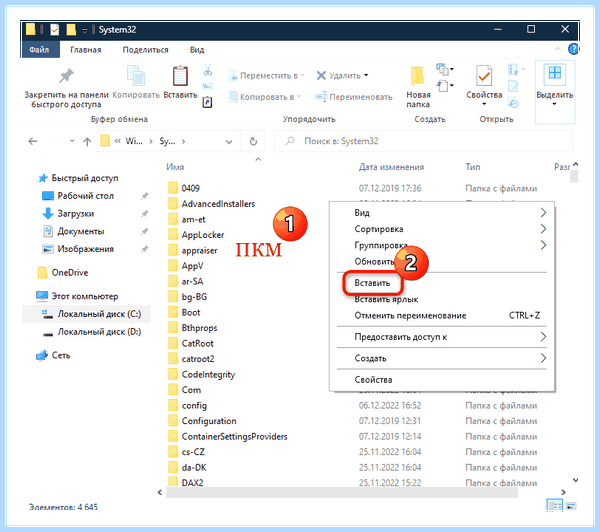Viewport: 600px width, 532px height.
Task: Switch to the Главная ribbon tab
Action: tap(86, 50)
